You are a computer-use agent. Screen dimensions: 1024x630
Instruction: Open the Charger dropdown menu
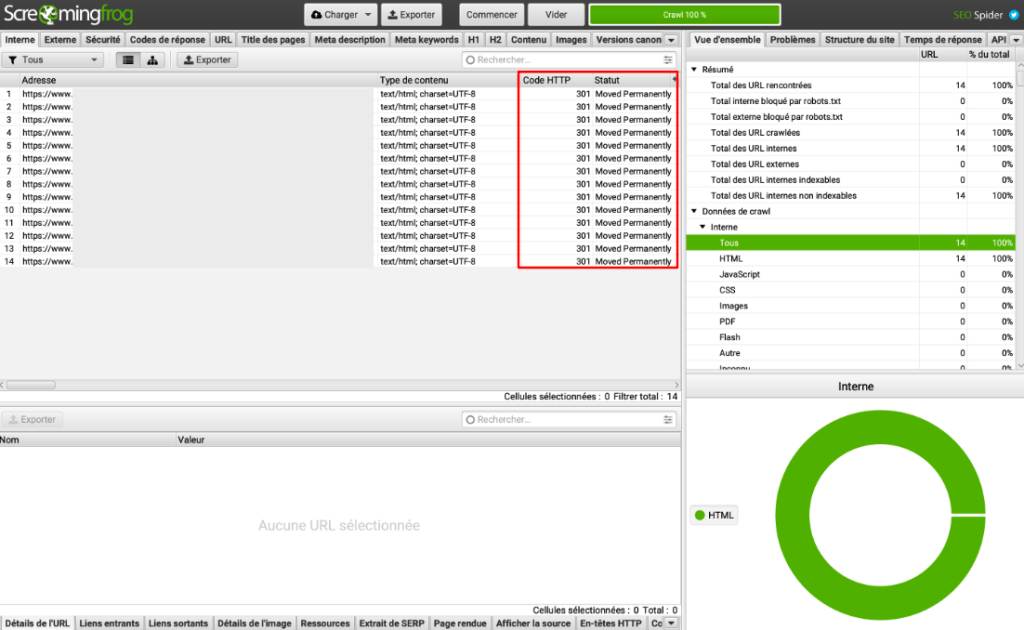(341, 15)
